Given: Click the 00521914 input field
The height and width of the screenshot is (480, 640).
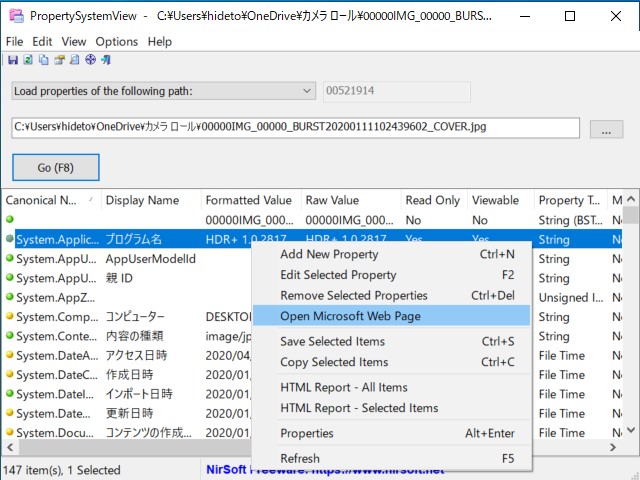Looking at the screenshot, I should click(397, 91).
